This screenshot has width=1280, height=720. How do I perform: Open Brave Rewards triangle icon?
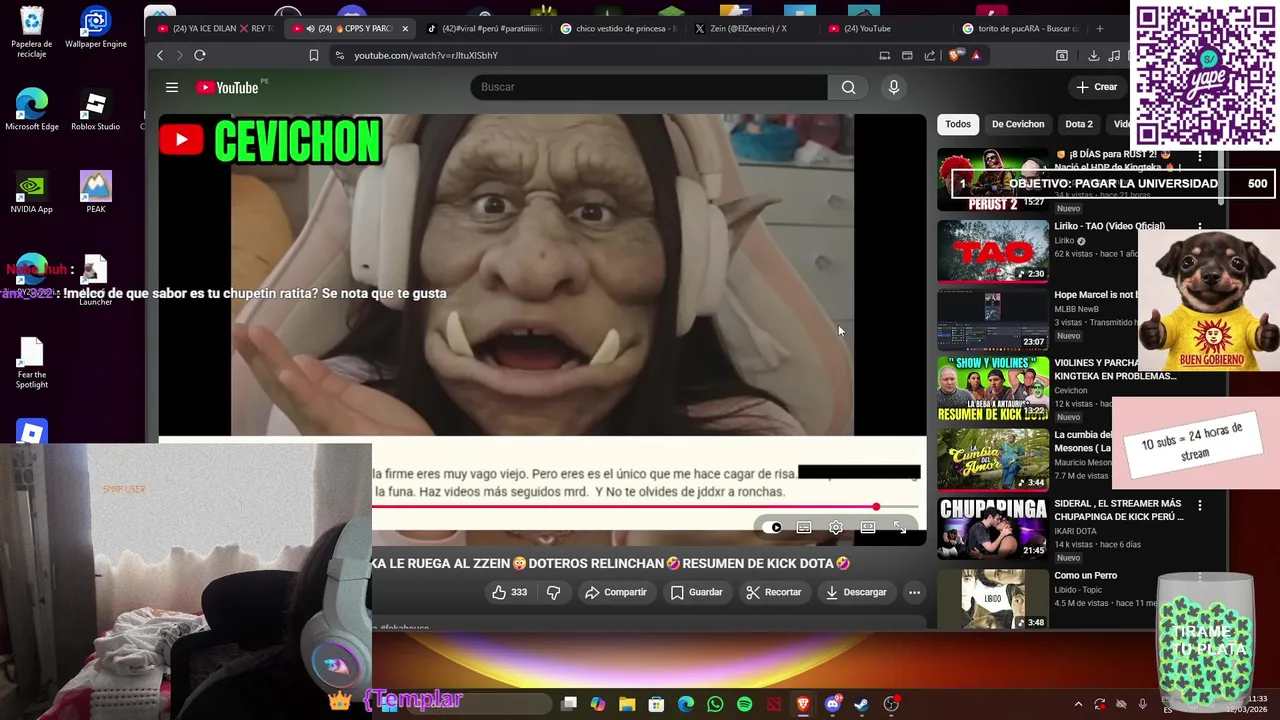(976, 55)
